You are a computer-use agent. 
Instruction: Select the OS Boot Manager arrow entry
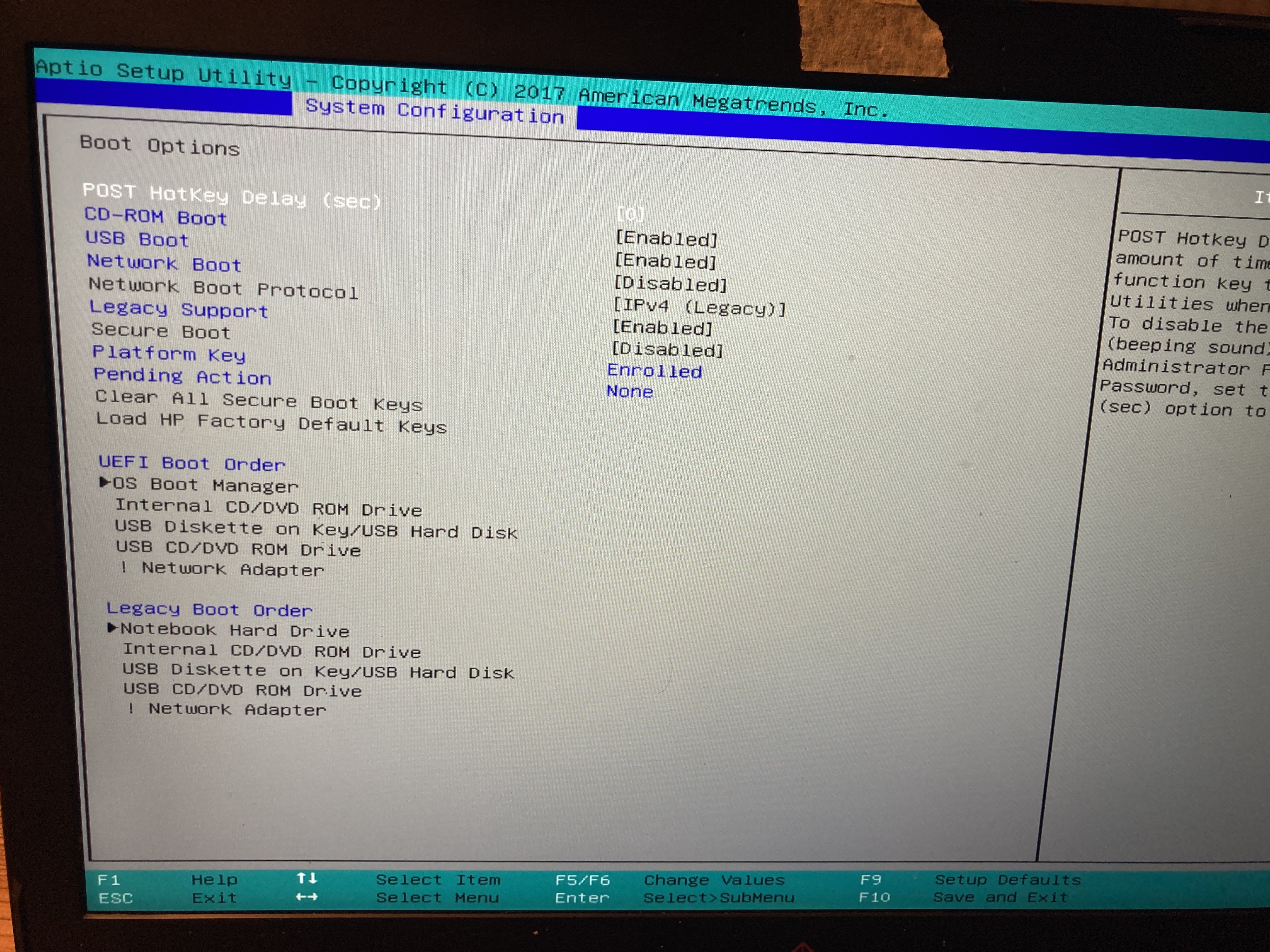(199, 485)
